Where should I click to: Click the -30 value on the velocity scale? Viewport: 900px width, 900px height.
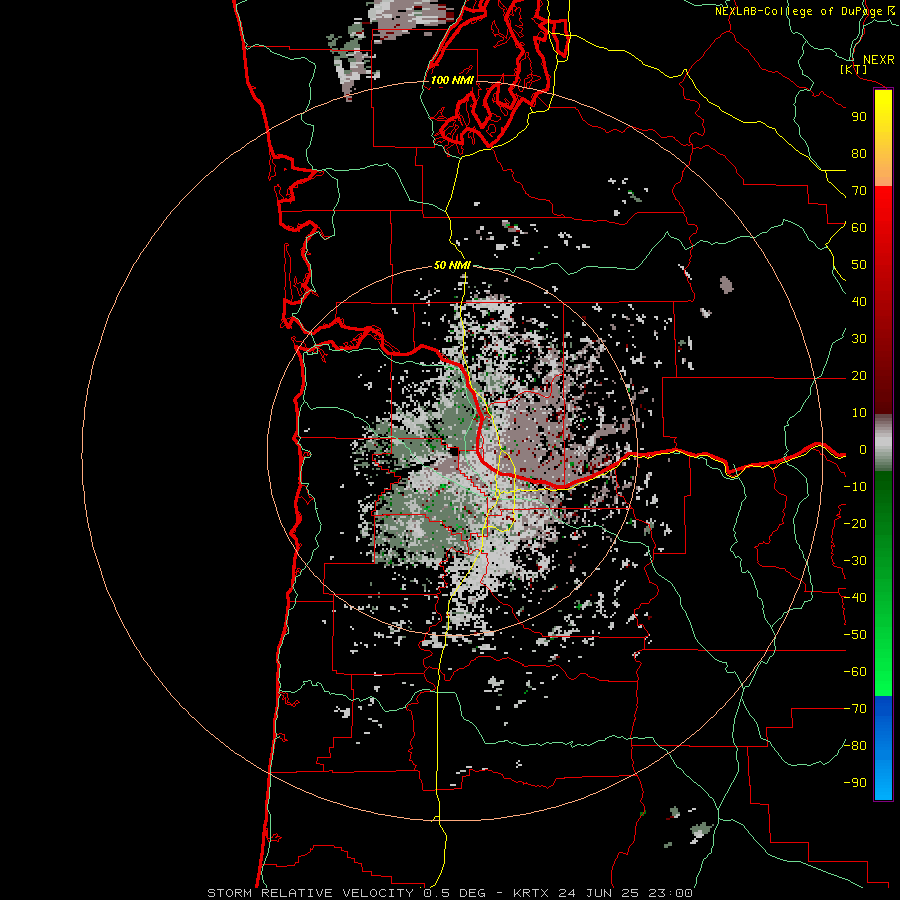coord(855,561)
